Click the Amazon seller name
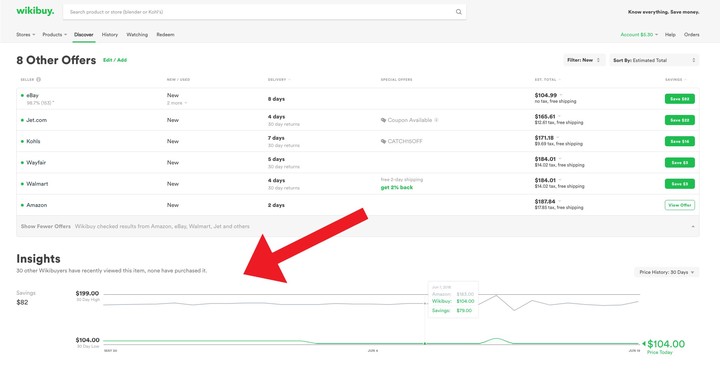Image resolution: width=720 pixels, height=371 pixels. [36, 205]
